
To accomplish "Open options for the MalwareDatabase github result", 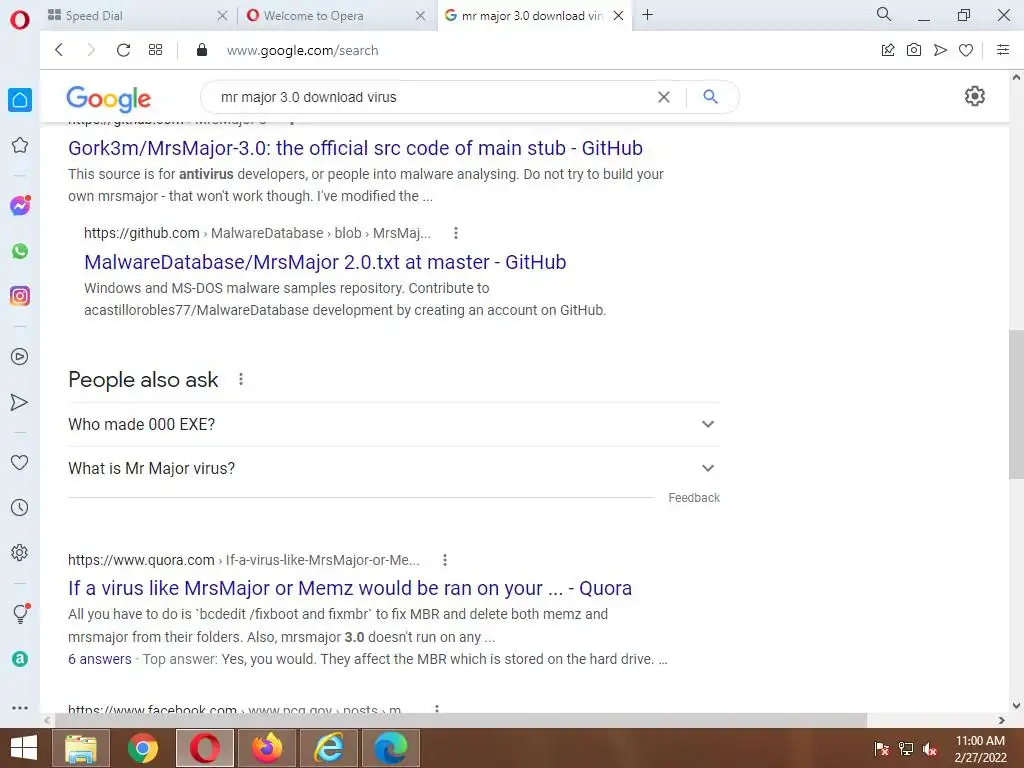I will click(456, 233).
